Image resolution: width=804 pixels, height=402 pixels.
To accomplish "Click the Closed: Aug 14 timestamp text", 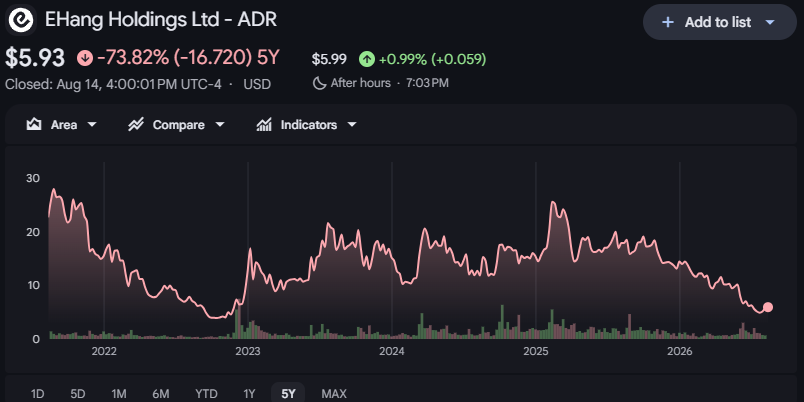I will pyautogui.click(x=113, y=84).
